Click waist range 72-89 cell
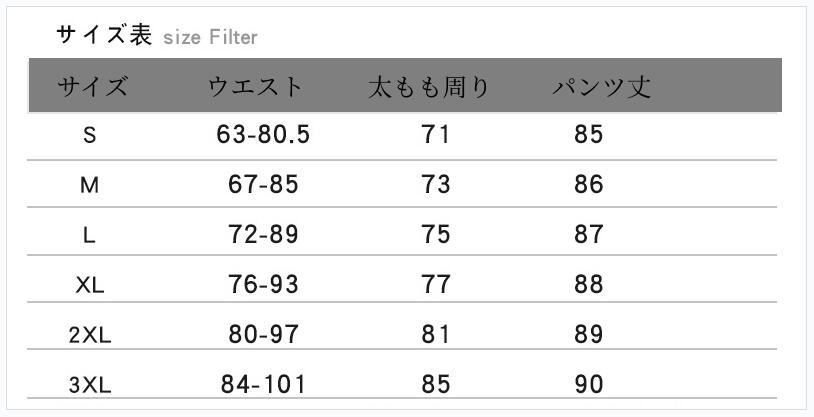This screenshot has height=417, width=814. 263,234
